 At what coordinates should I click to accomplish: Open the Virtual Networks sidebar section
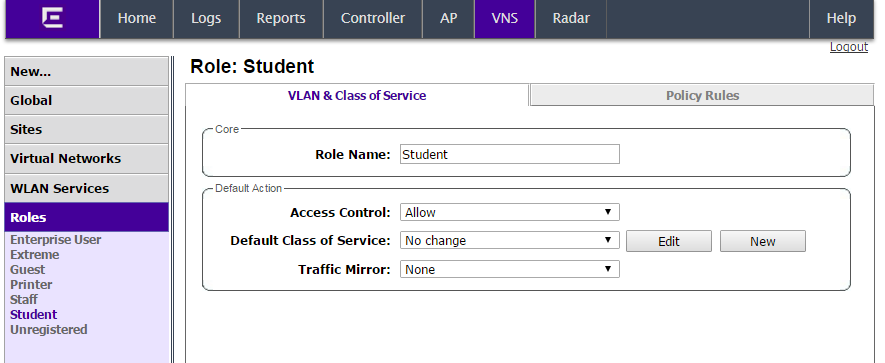[86, 159]
